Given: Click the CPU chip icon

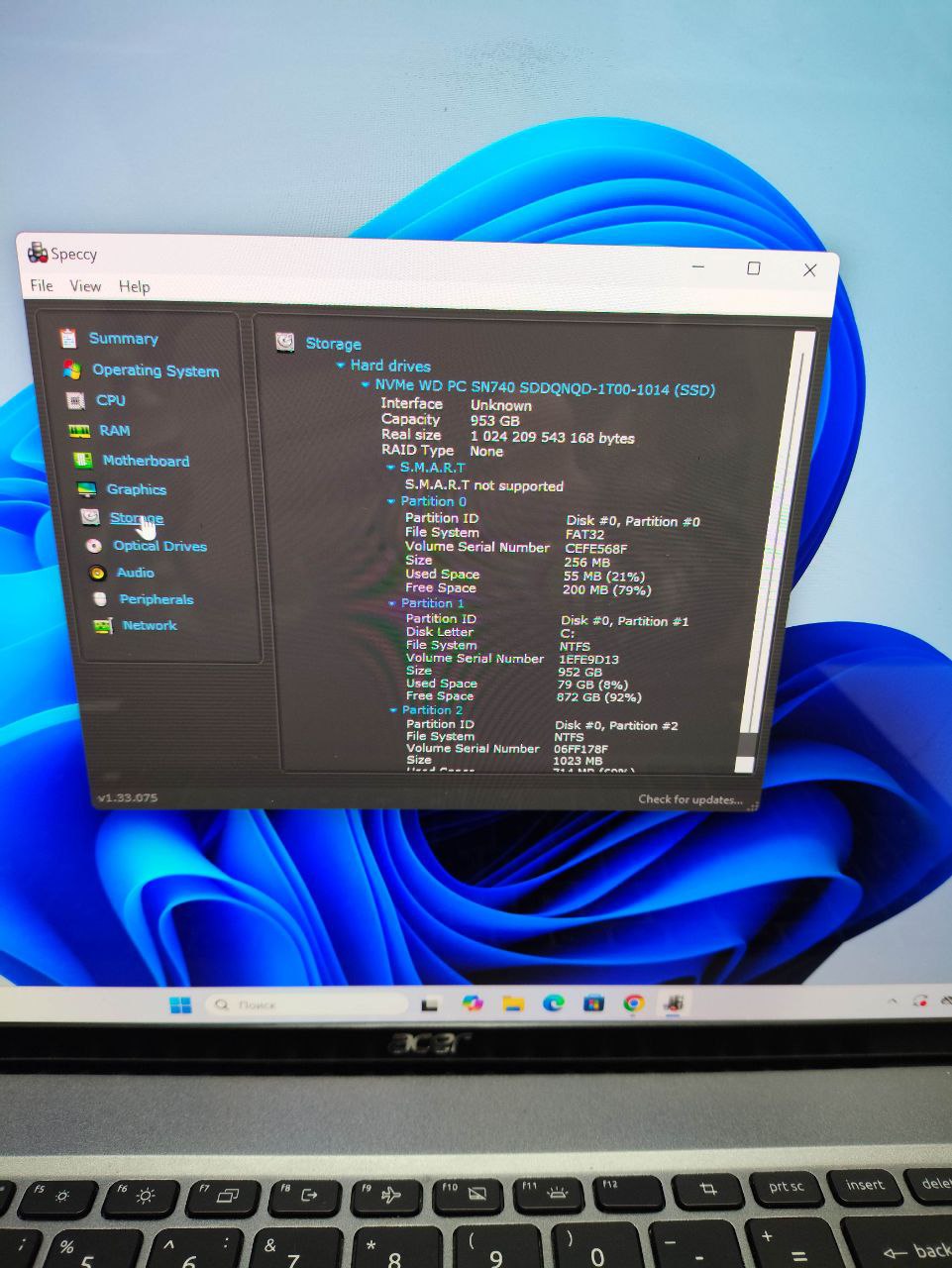Looking at the screenshot, I should pos(74,400).
